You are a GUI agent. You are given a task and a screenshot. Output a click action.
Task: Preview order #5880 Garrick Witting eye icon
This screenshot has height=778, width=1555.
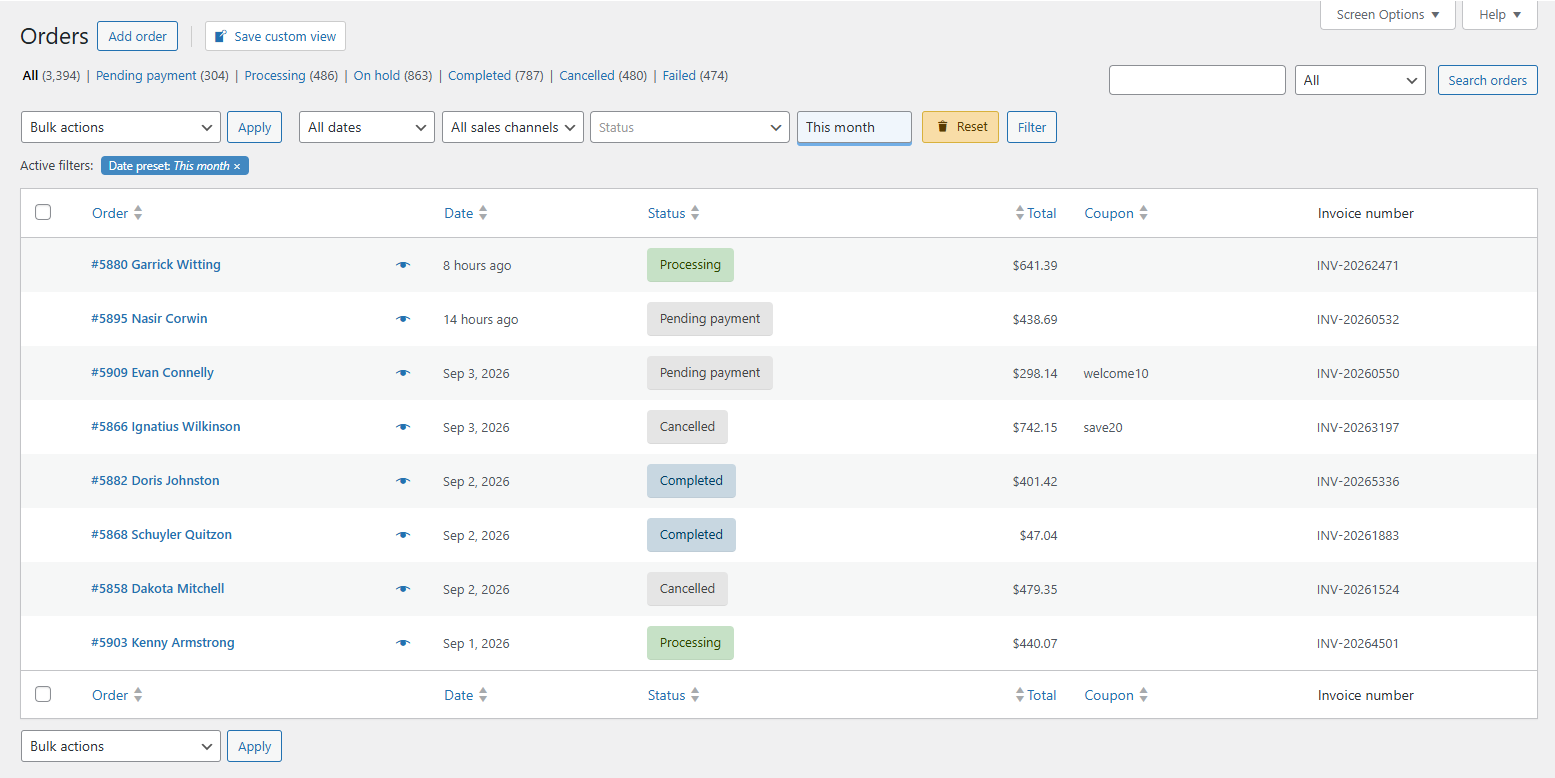point(403,265)
